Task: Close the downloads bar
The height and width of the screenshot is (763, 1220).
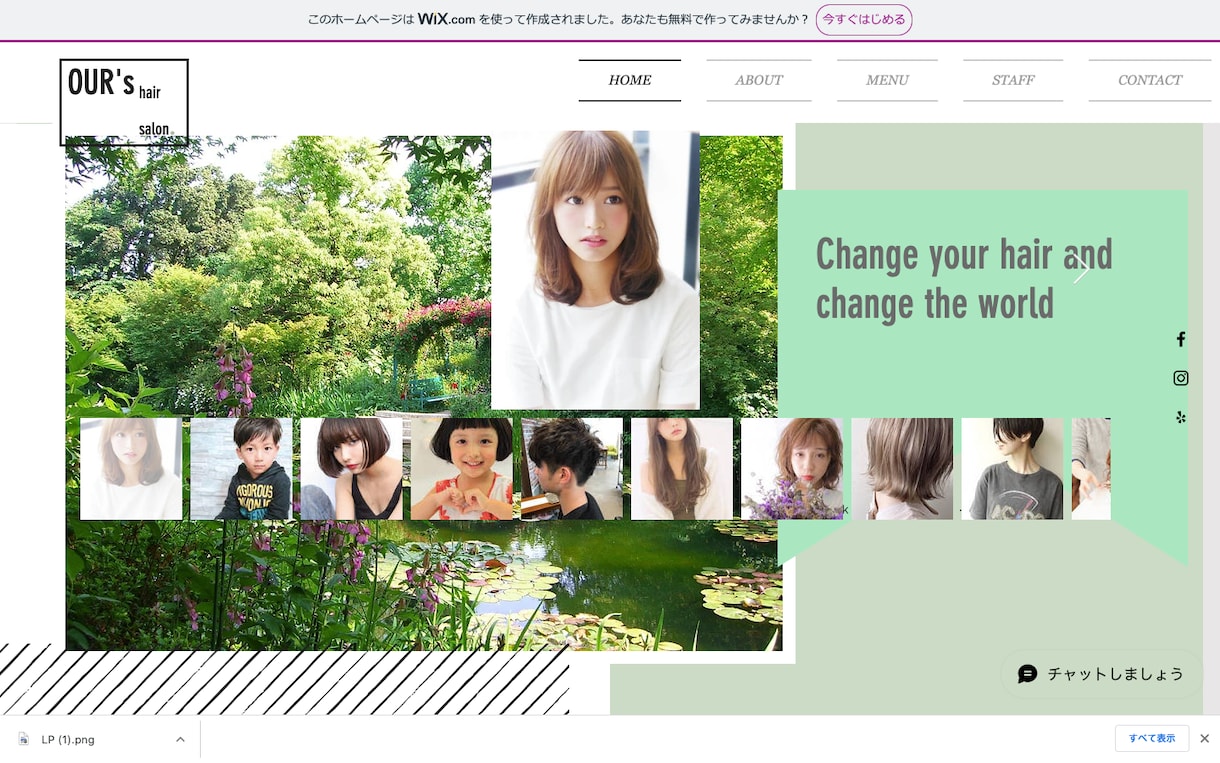Action: pos(1204,739)
